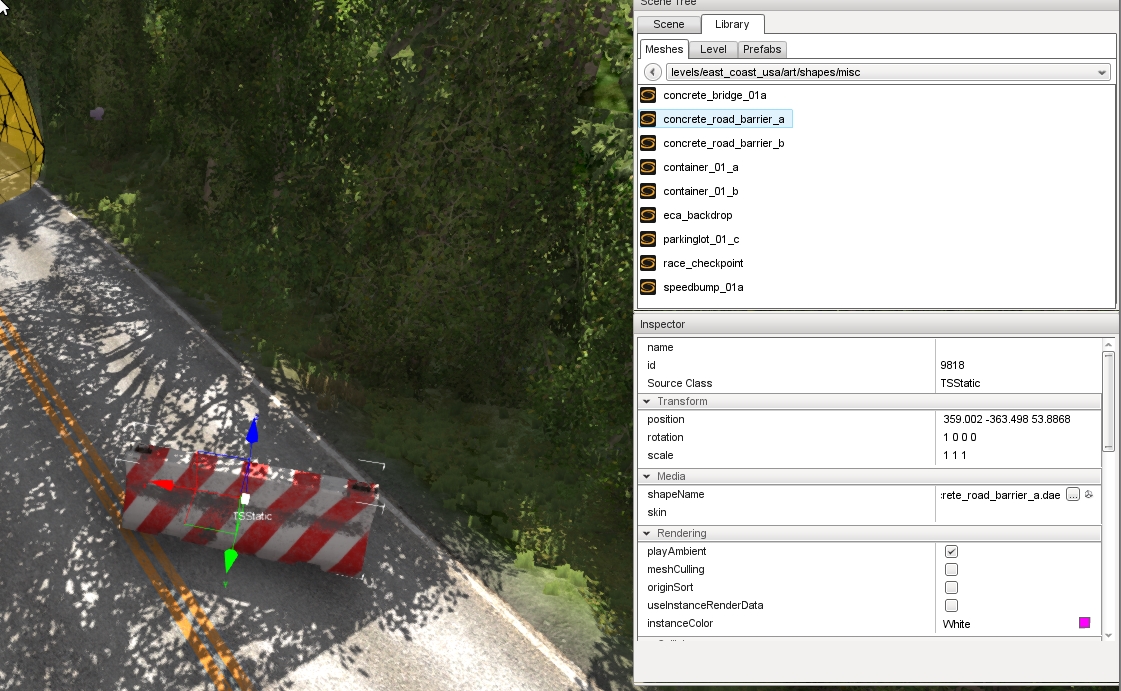This screenshot has width=1121, height=691.
Task: Open the Level sub-tab
Action: pyautogui.click(x=713, y=49)
